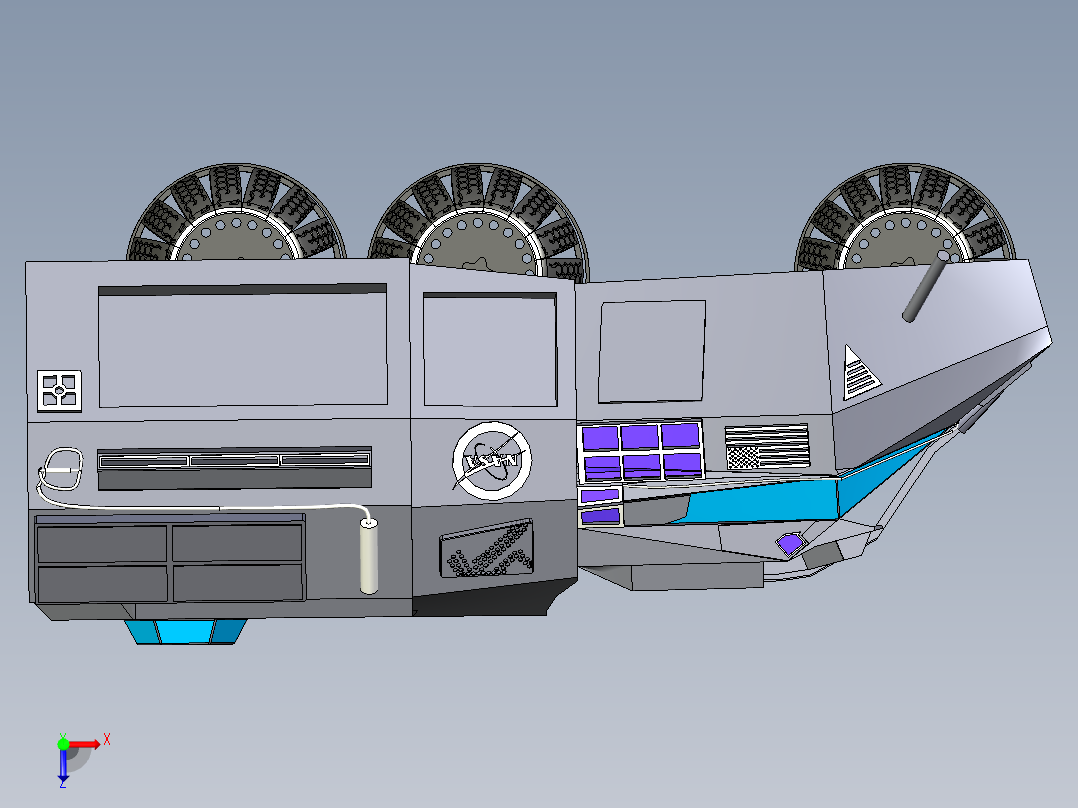Click the green Y axis ball on triad
Image resolution: width=1078 pixels, height=808 pixels.
click(x=63, y=744)
